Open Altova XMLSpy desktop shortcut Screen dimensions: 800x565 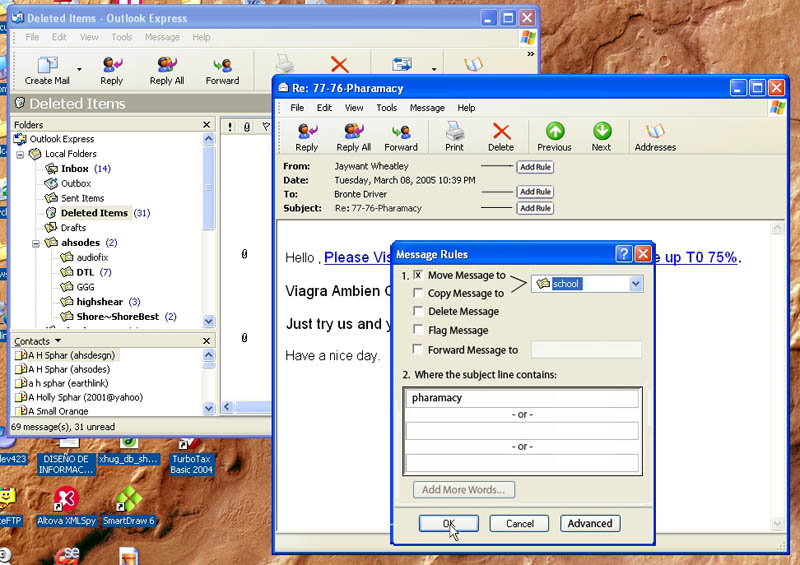(x=66, y=506)
